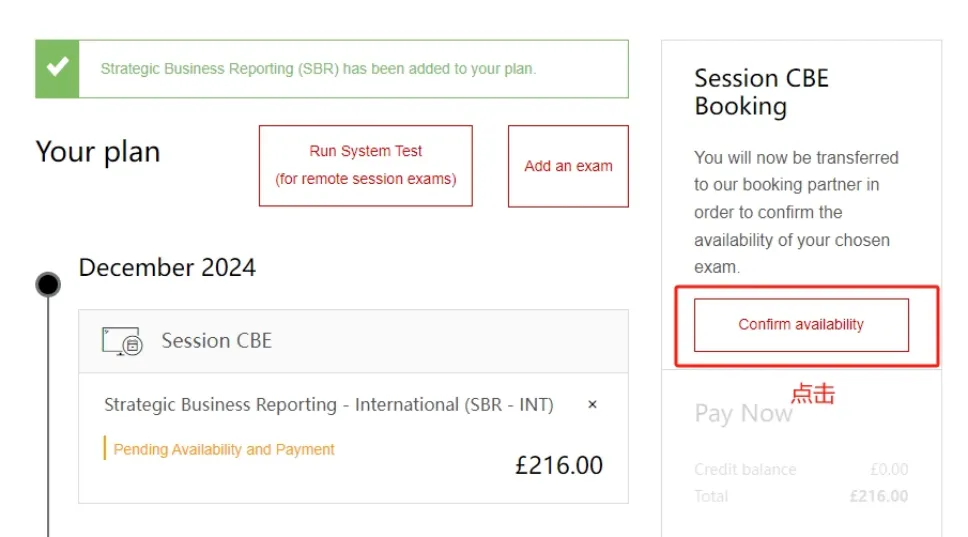Click the Total £216.00 amount

[x=878, y=496]
